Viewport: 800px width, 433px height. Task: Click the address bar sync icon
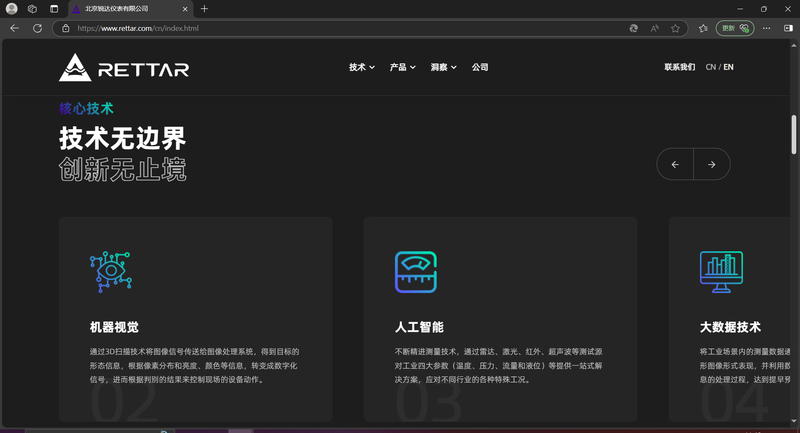tap(634, 28)
